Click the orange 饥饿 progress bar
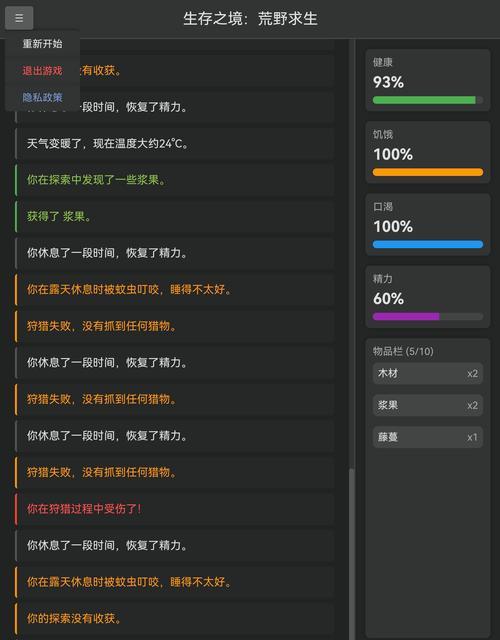 tap(428, 172)
